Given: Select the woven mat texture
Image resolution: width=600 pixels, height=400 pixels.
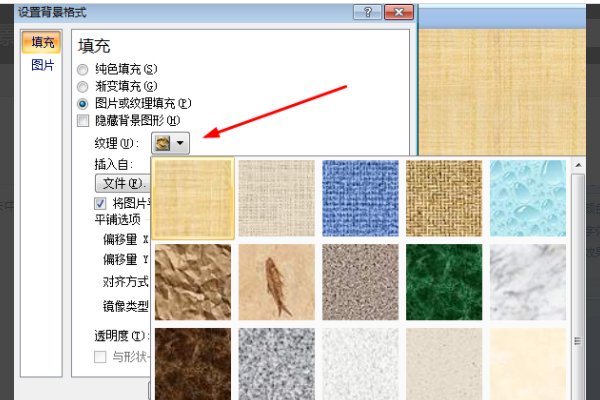Looking at the screenshot, I should pyautogui.click(x=444, y=198).
